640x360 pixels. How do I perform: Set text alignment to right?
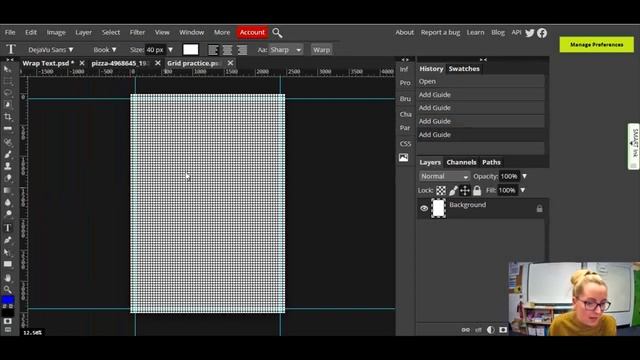[x=242, y=50]
